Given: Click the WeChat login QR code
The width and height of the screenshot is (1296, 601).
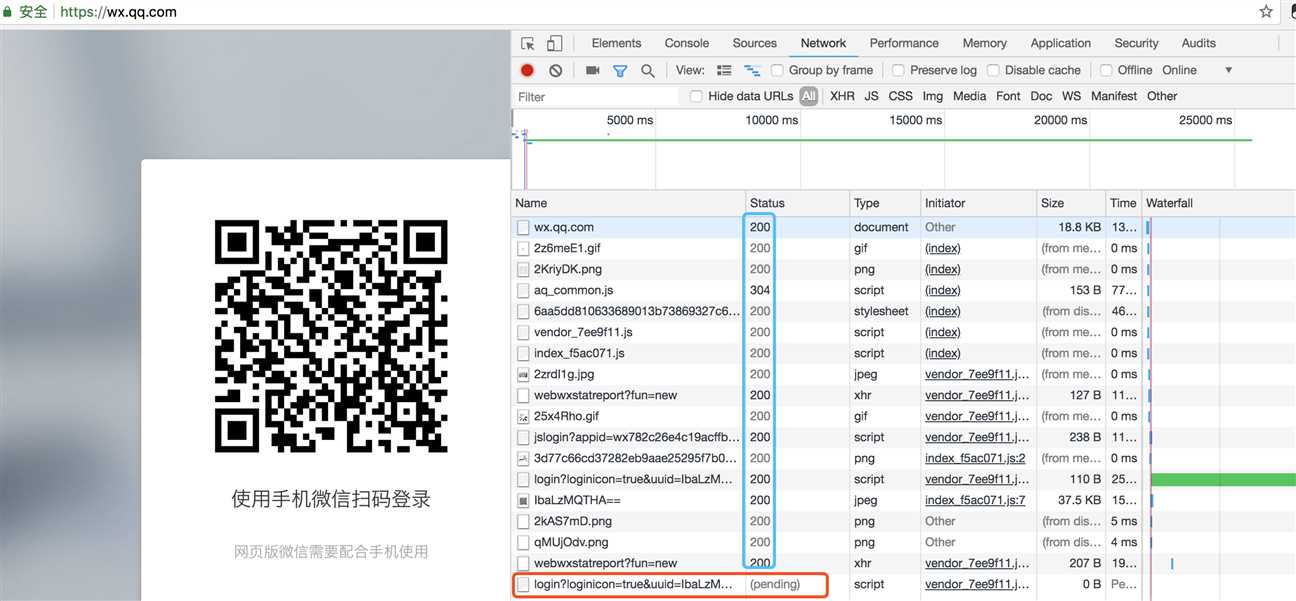Looking at the screenshot, I should [331, 334].
